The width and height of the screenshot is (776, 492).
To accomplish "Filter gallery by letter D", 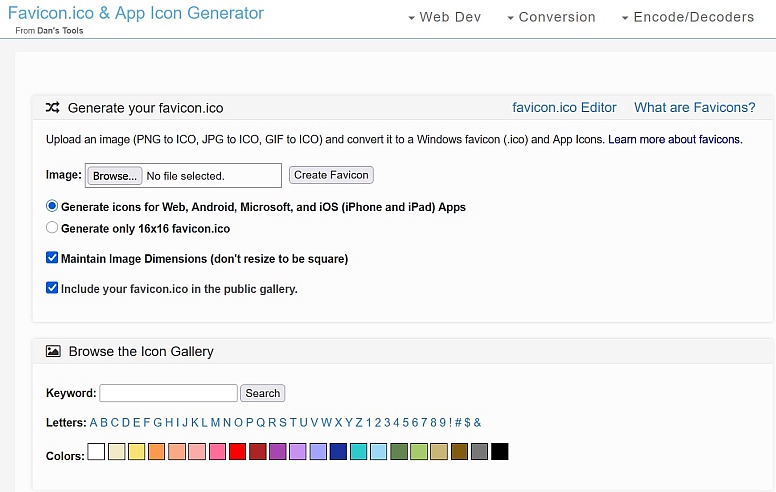I will pyautogui.click(x=126, y=423).
